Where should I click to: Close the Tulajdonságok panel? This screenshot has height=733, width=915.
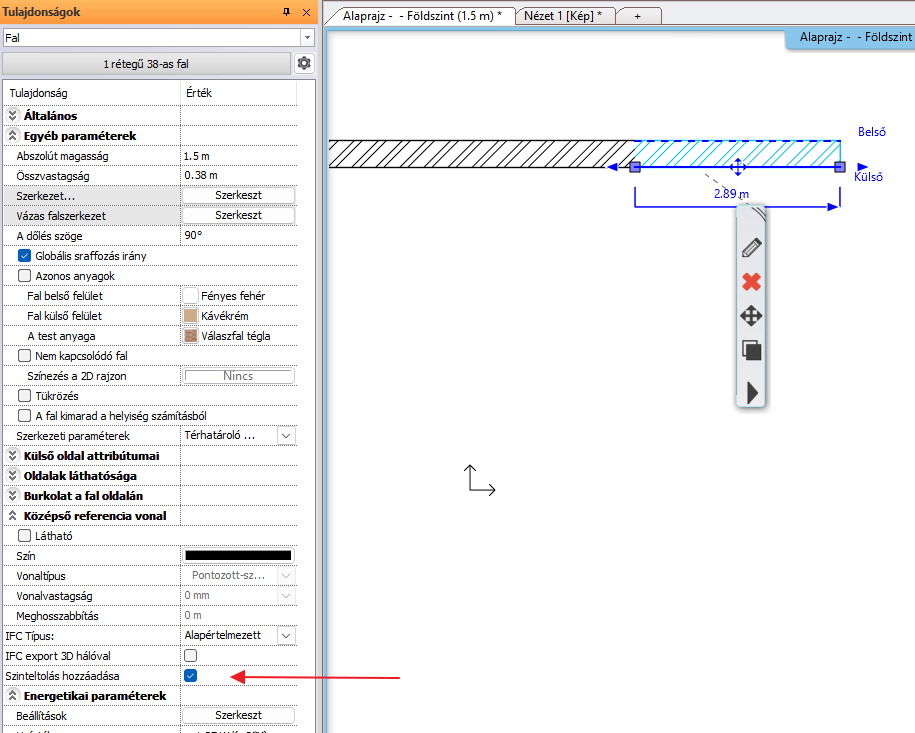[306, 12]
